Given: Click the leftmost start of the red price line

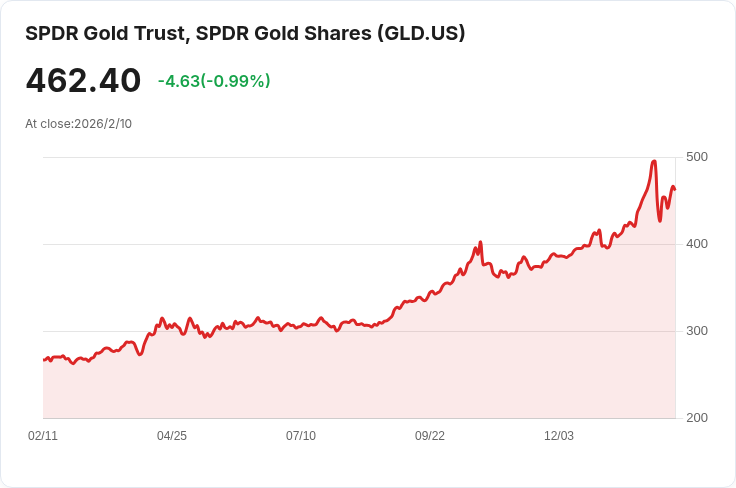Looking at the screenshot, I should click(44, 359).
